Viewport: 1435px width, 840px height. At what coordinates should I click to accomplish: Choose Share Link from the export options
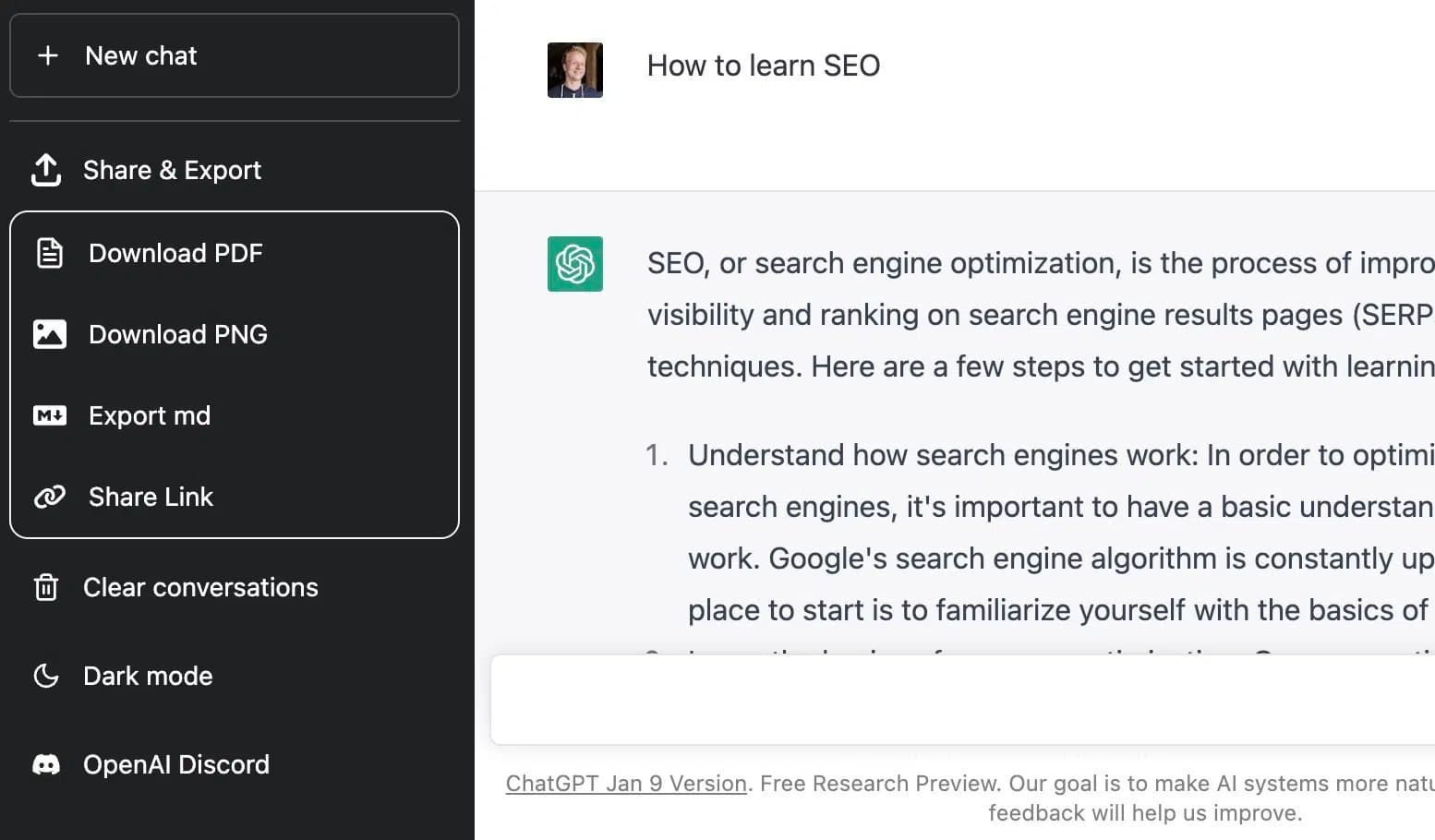[x=151, y=497]
